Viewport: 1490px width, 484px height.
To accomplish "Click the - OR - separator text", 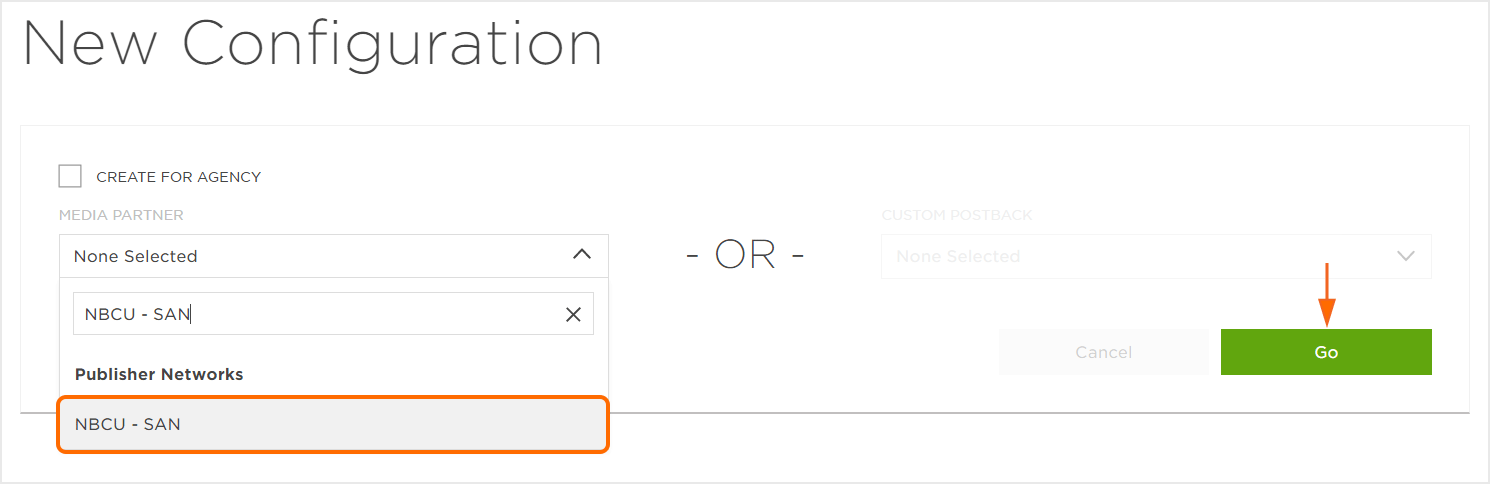I will [x=745, y=256].
